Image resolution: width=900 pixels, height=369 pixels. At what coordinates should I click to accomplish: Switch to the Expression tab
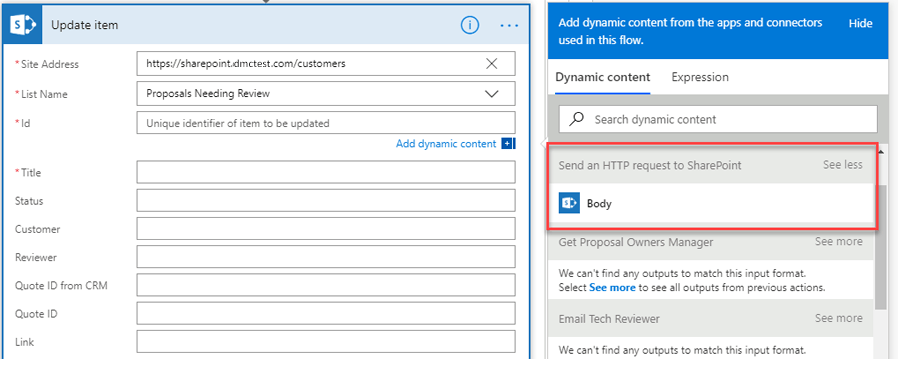(x=700, y=77)
